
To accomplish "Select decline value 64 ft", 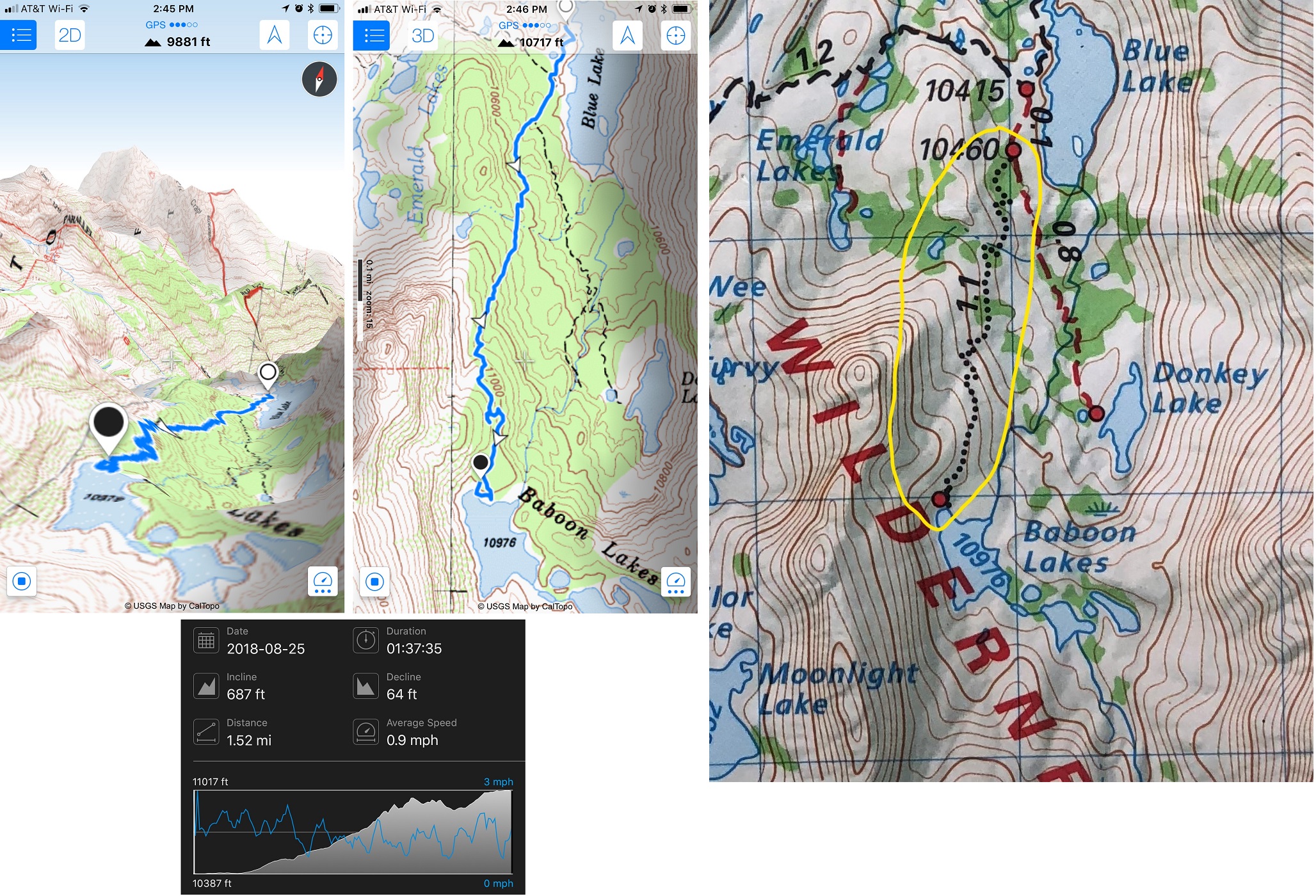I will coord(401,695).
